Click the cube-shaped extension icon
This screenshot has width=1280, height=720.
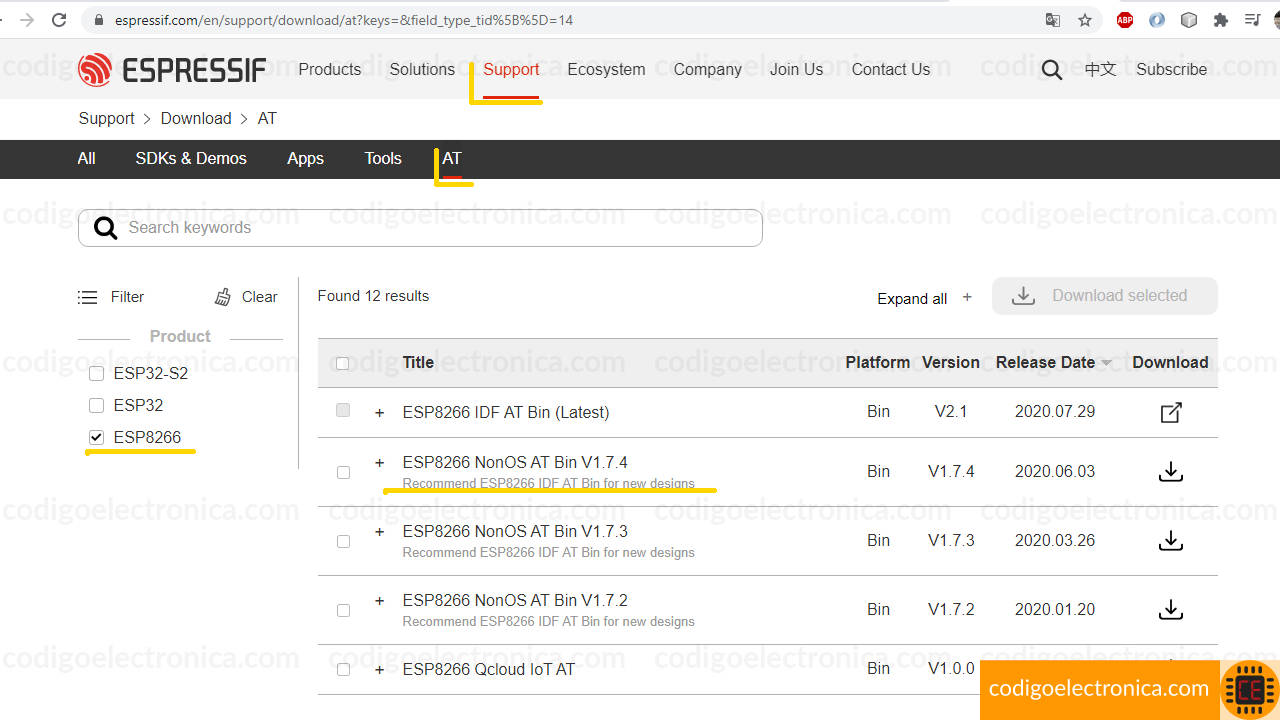click(x=1189, y=20)
